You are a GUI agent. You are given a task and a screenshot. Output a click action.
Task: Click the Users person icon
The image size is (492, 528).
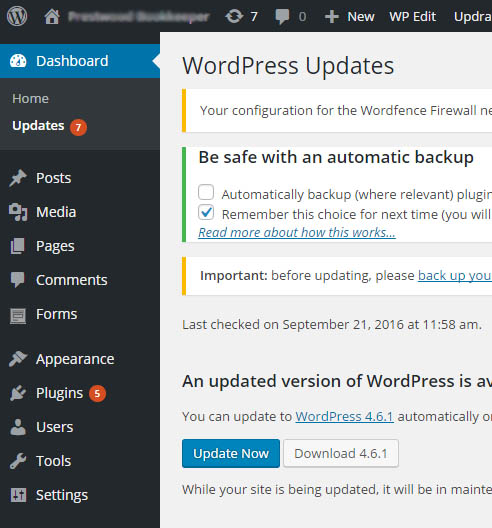[18, 427]
